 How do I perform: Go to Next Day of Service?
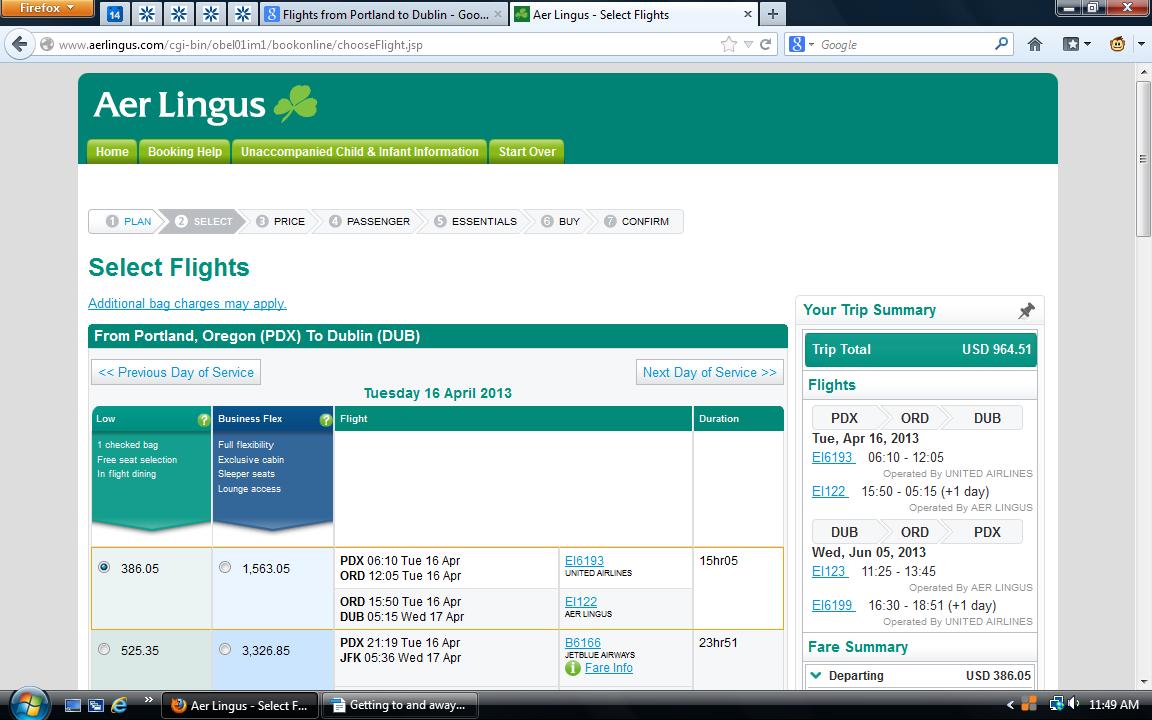tap(709, 372)
